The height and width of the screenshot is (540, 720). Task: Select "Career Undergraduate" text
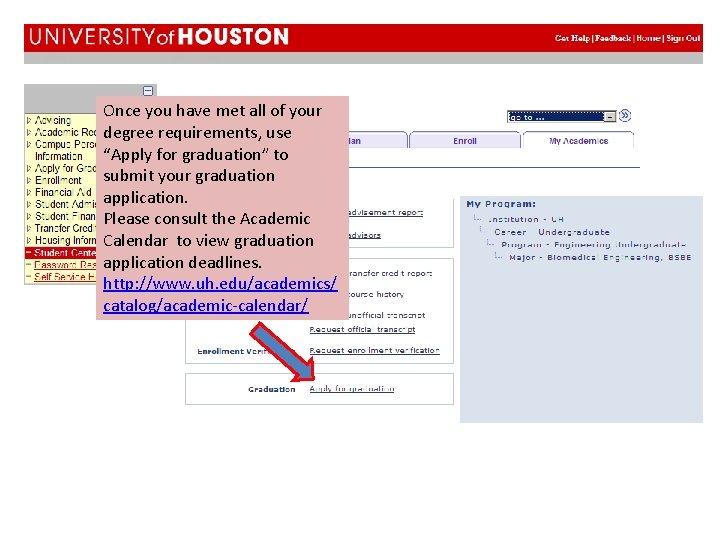tap(552, 232)
